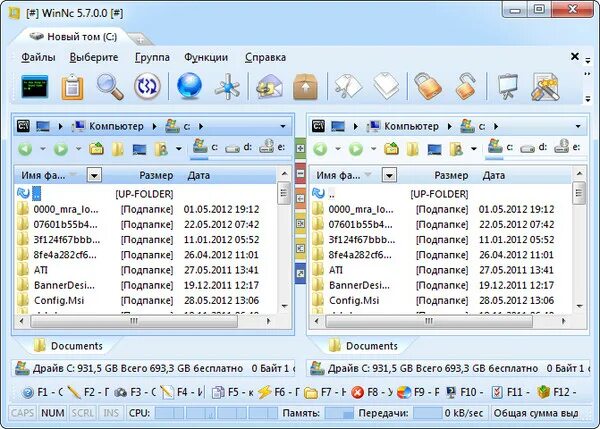Click the plus button on the center divider
The height and width of the screenshot is (429, 600).
(301, 148)
